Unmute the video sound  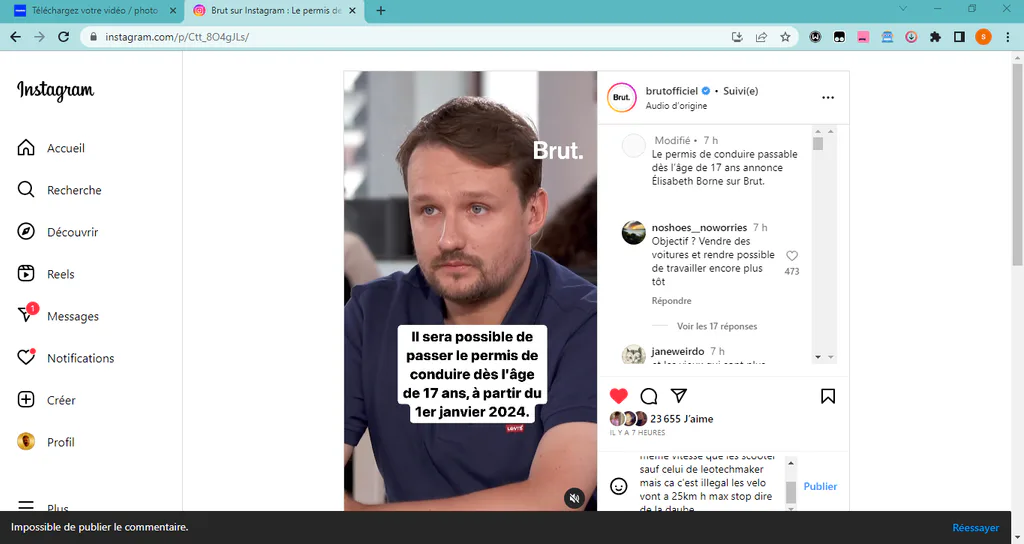pyautogui.click(x=574, y=498)
